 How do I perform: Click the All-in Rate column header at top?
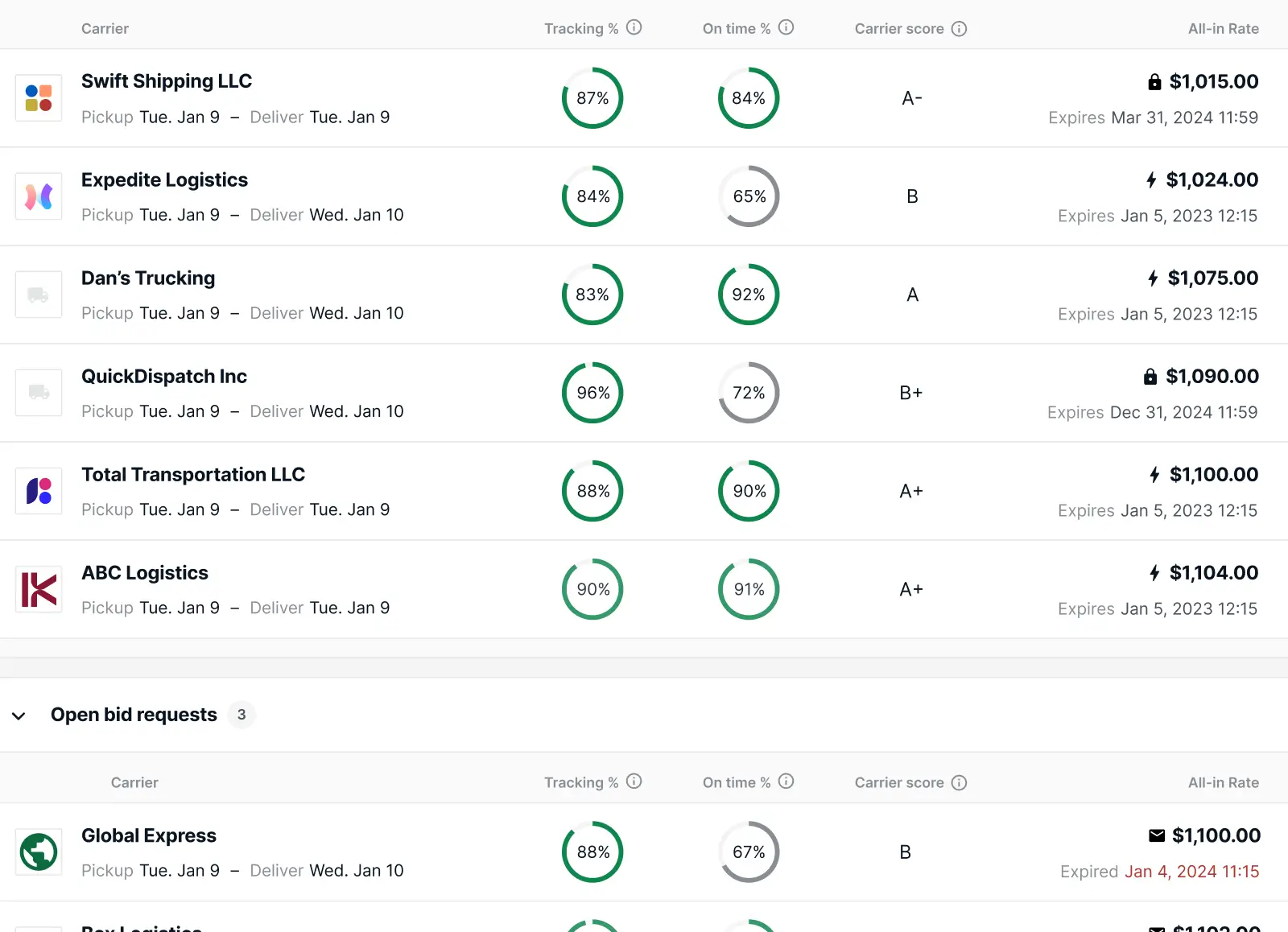(x=1223, y=28)
